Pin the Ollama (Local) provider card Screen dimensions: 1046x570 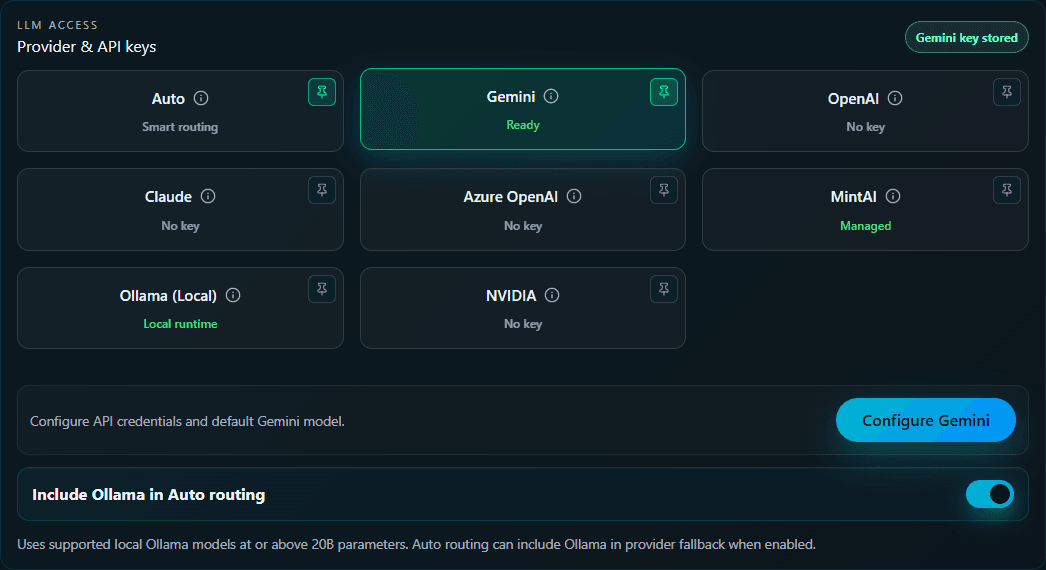click(322, 289)
